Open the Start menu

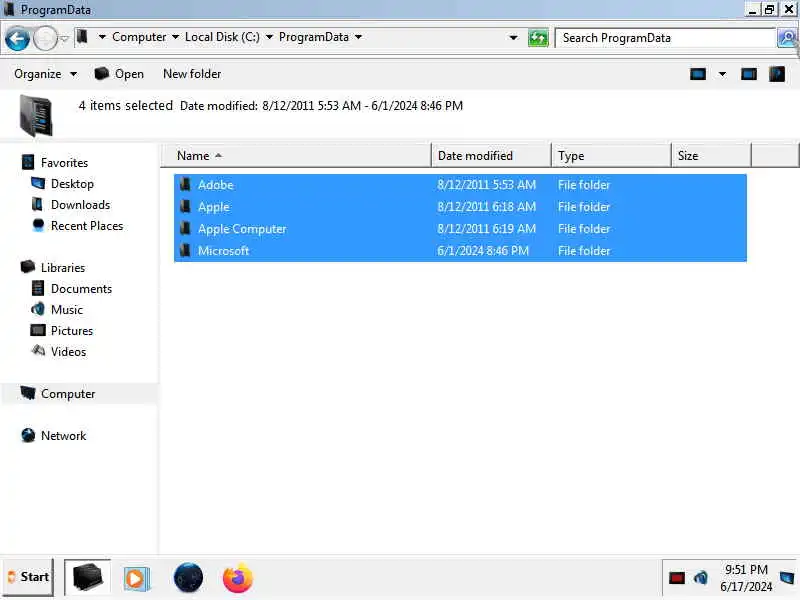pyautogui.click(x=28, y=577)
